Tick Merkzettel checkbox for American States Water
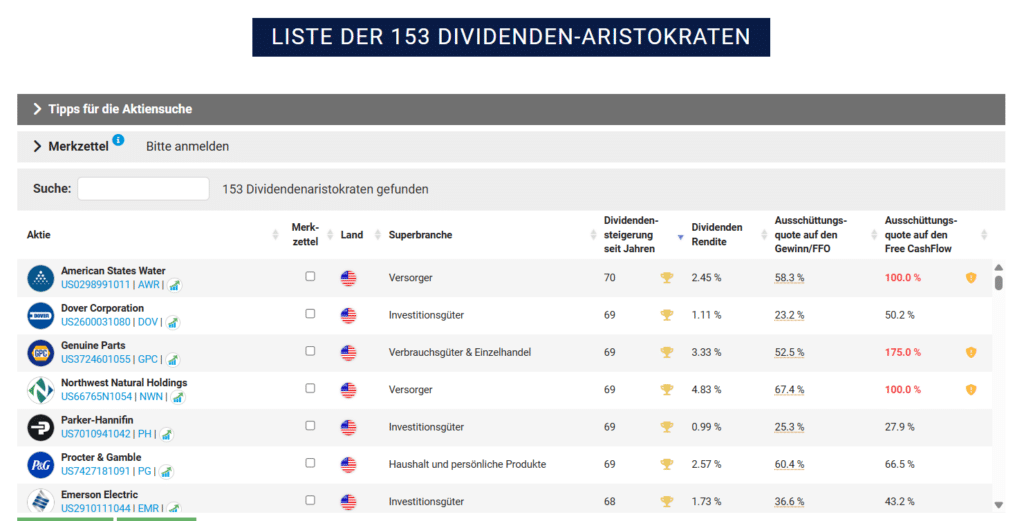 (310, 276)
